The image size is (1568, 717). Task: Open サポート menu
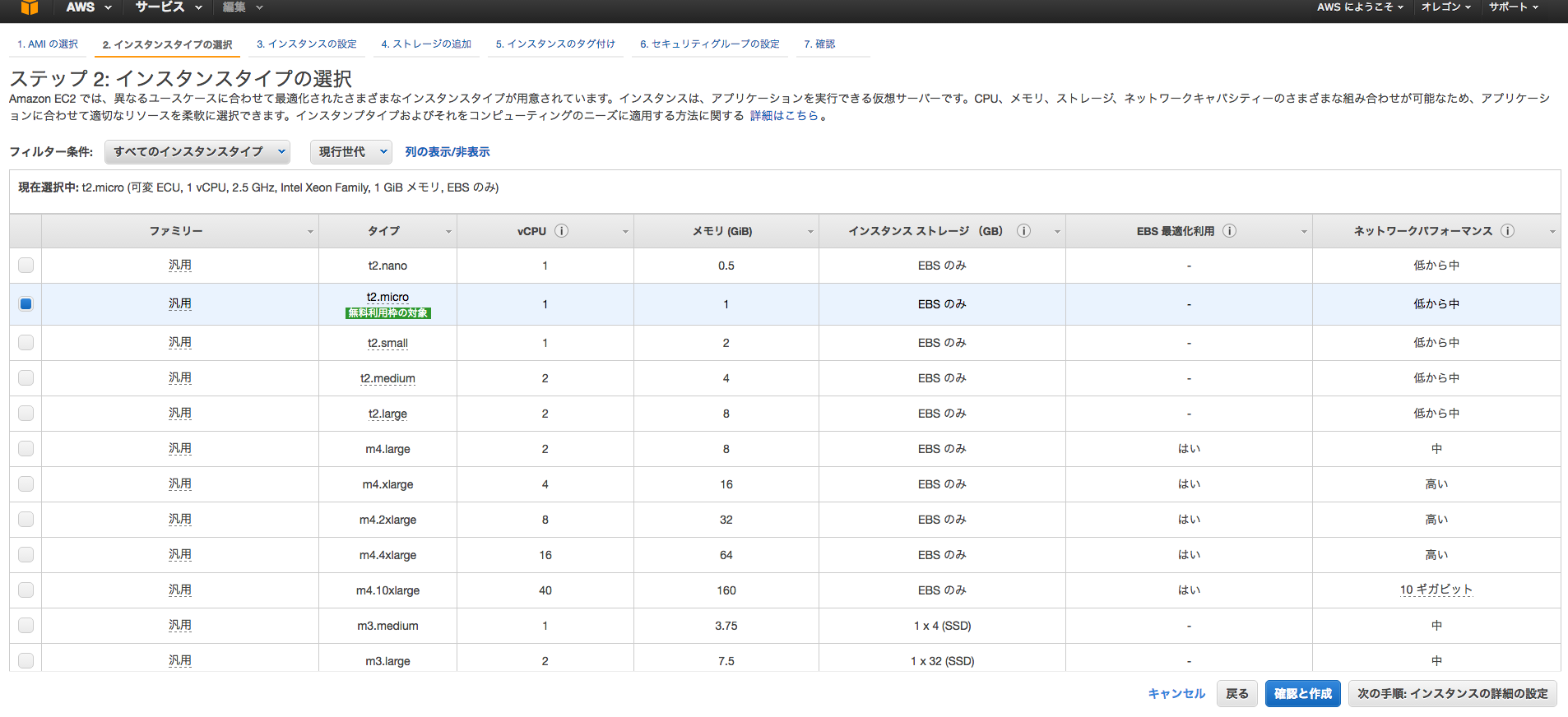[1514, 7]
